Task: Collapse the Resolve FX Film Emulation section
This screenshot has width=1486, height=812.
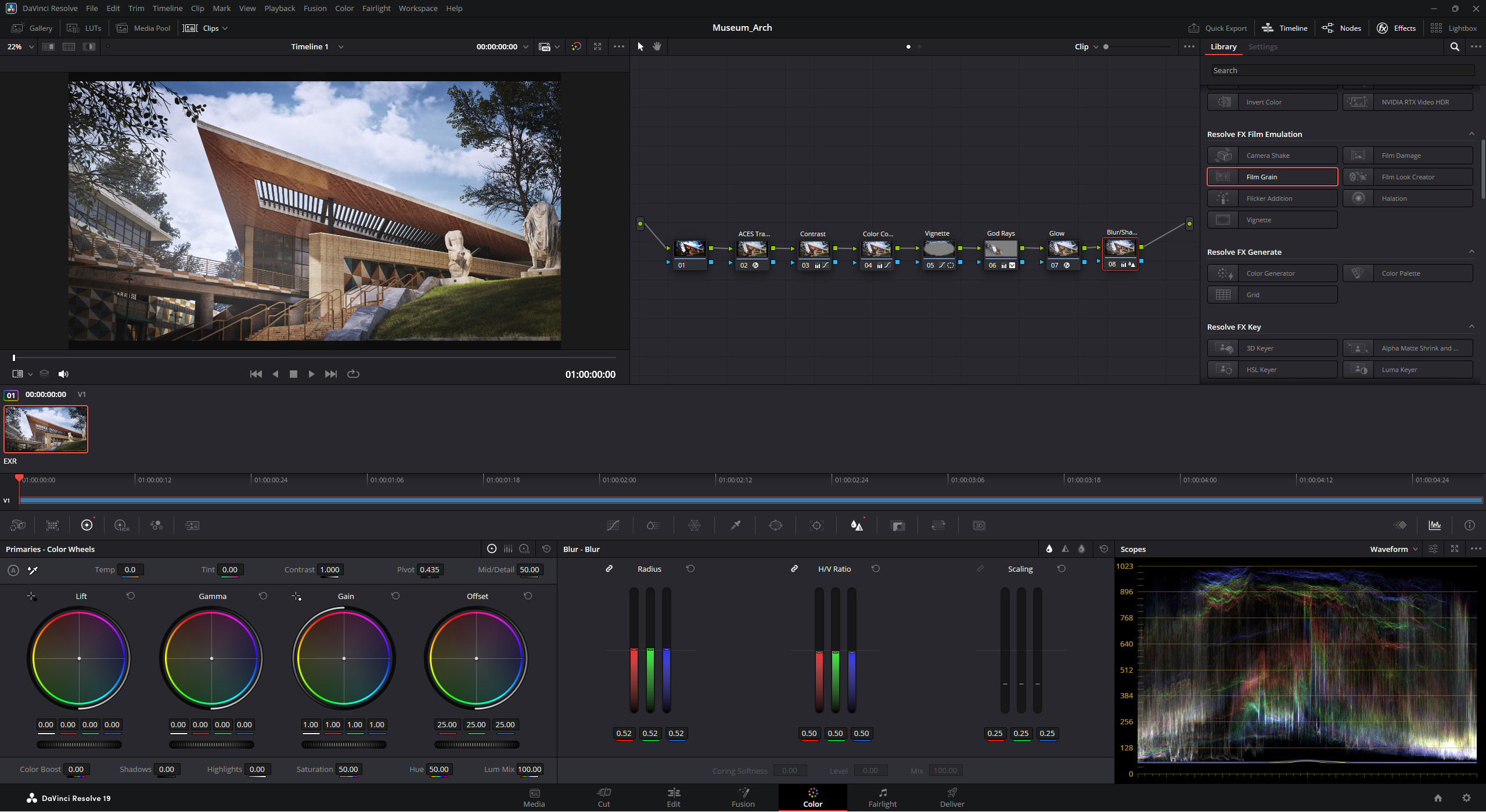Action: pyautogui.click(x=1471, y=133)
